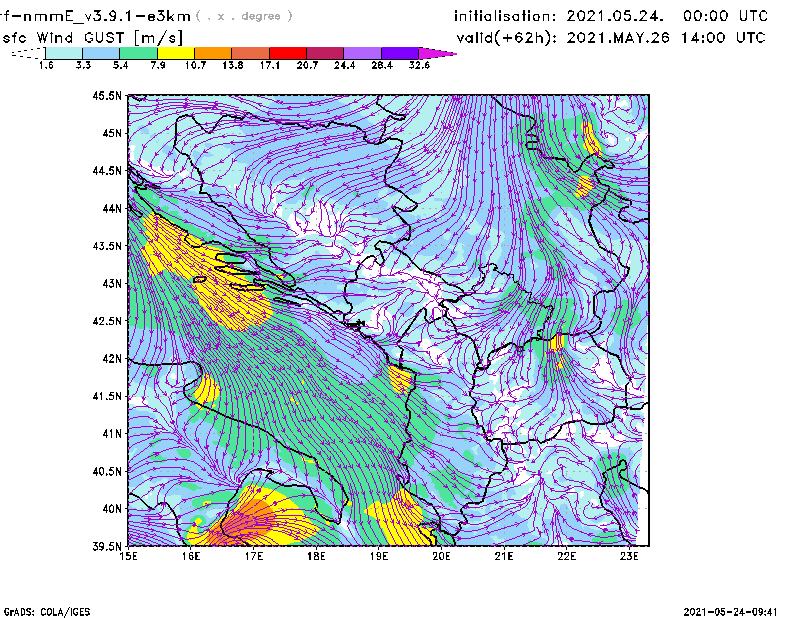Click the latitude label 45.5N
Screen dimensions: 800x618
click(x=107, y=95)
